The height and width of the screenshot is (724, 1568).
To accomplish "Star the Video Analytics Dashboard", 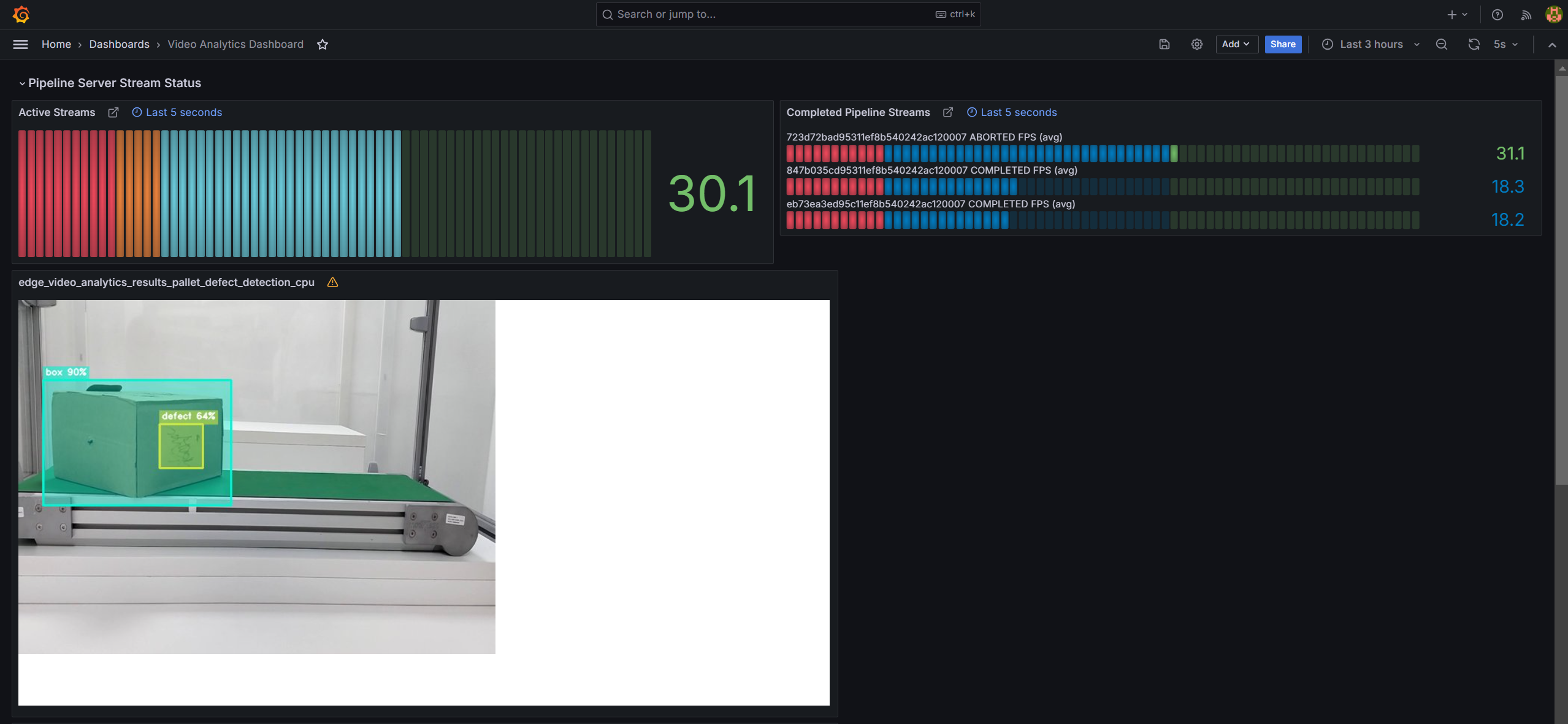I will [323, 44].
